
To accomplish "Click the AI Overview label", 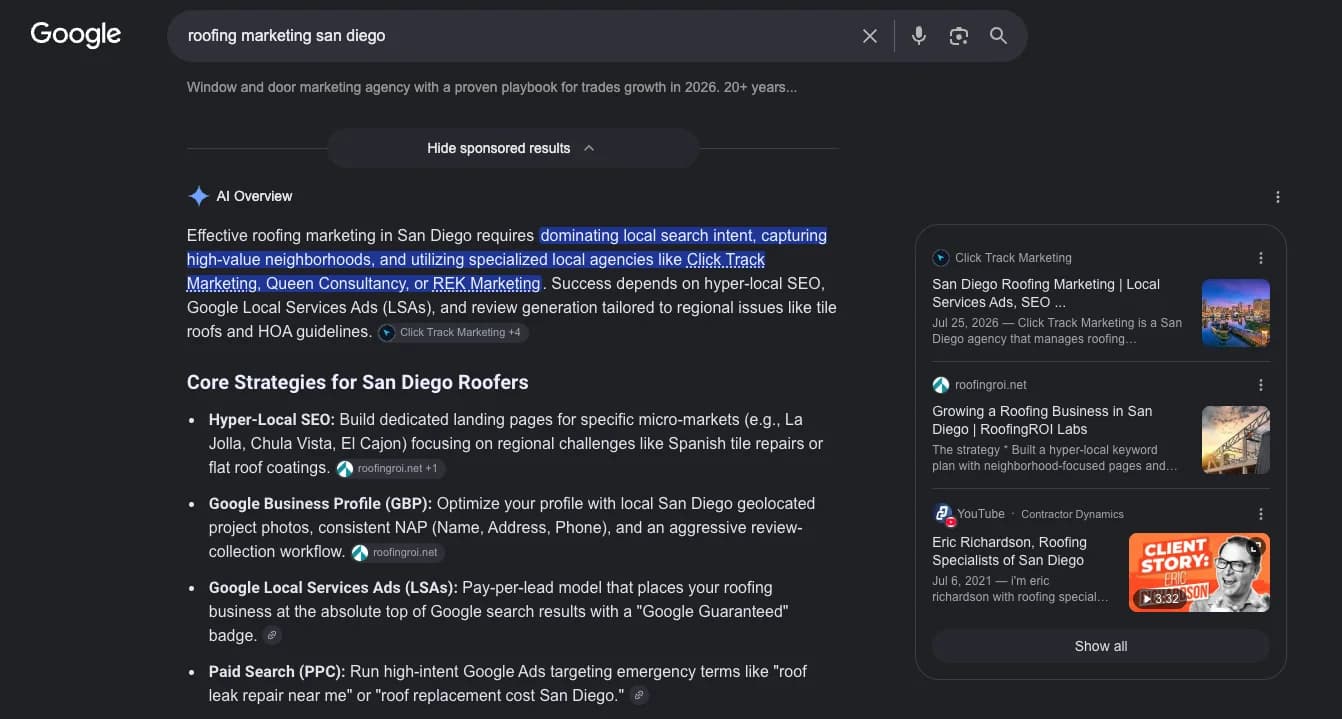I will click(254, 196).
